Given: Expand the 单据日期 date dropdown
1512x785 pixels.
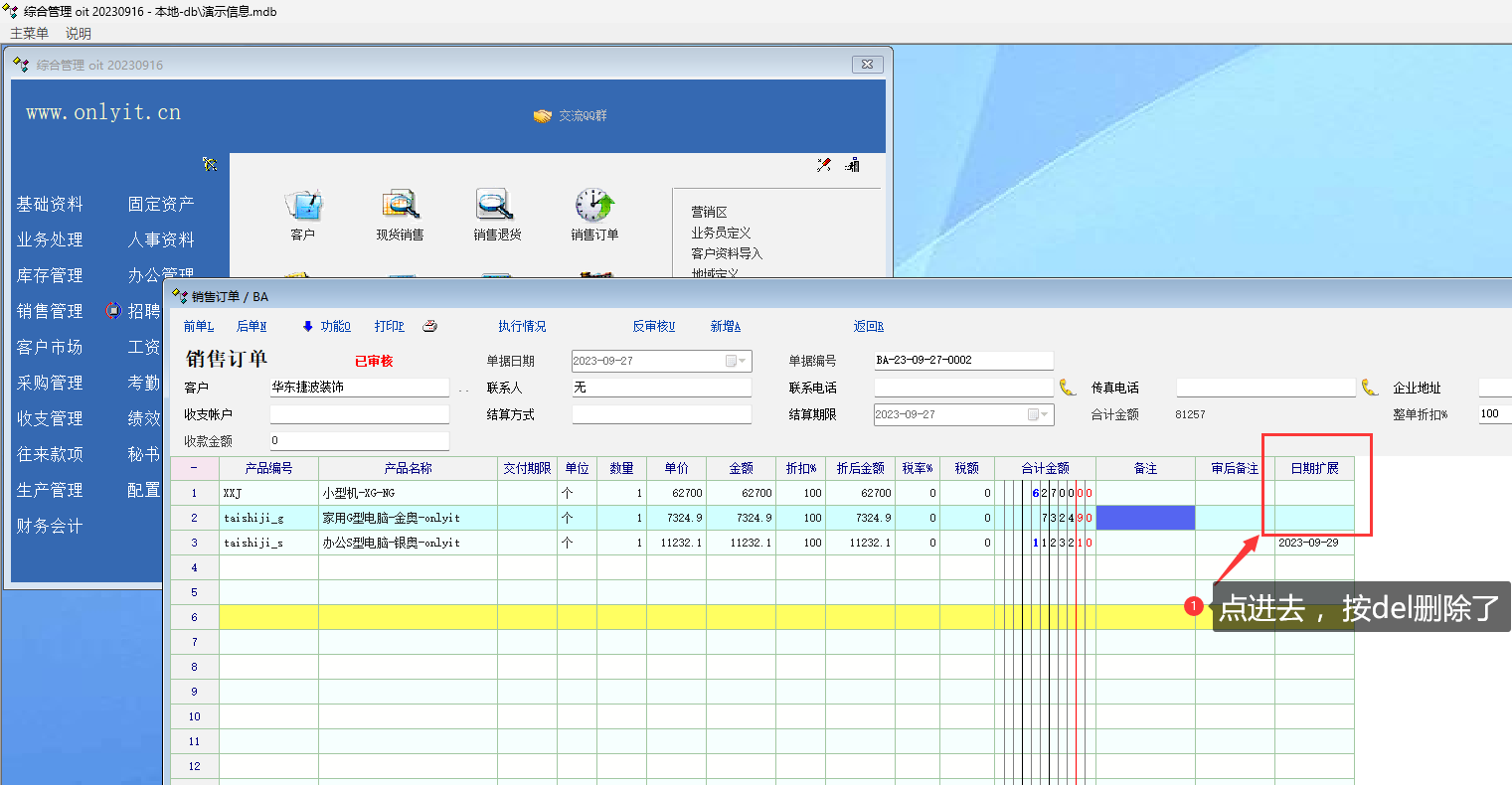Looking at the screenshot, I should 741,361.
